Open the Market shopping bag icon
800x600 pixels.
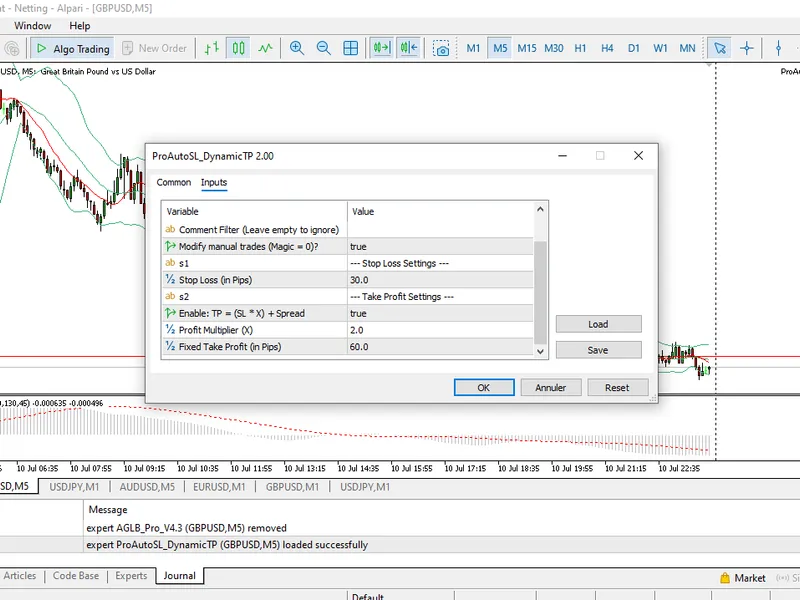(x=724, y=578)
